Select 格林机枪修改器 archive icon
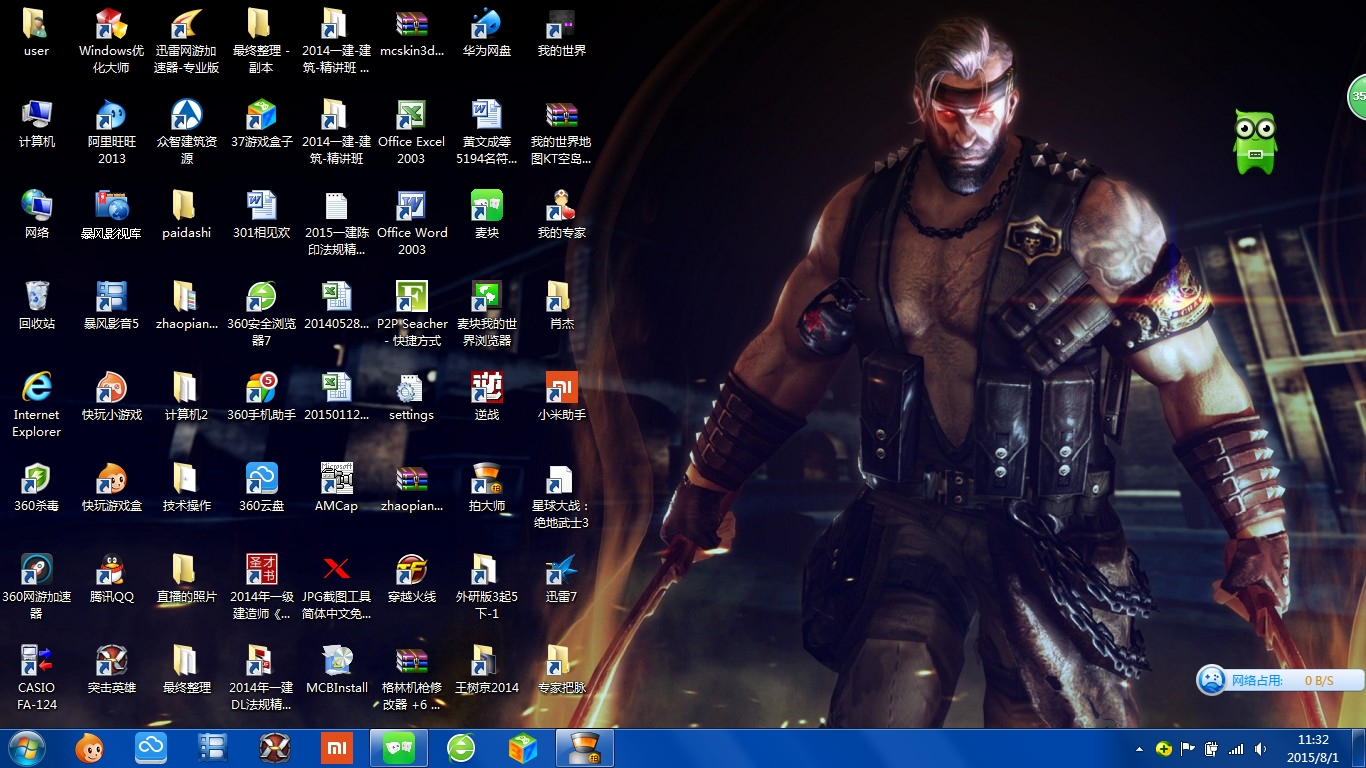 (x=411, y=678)
